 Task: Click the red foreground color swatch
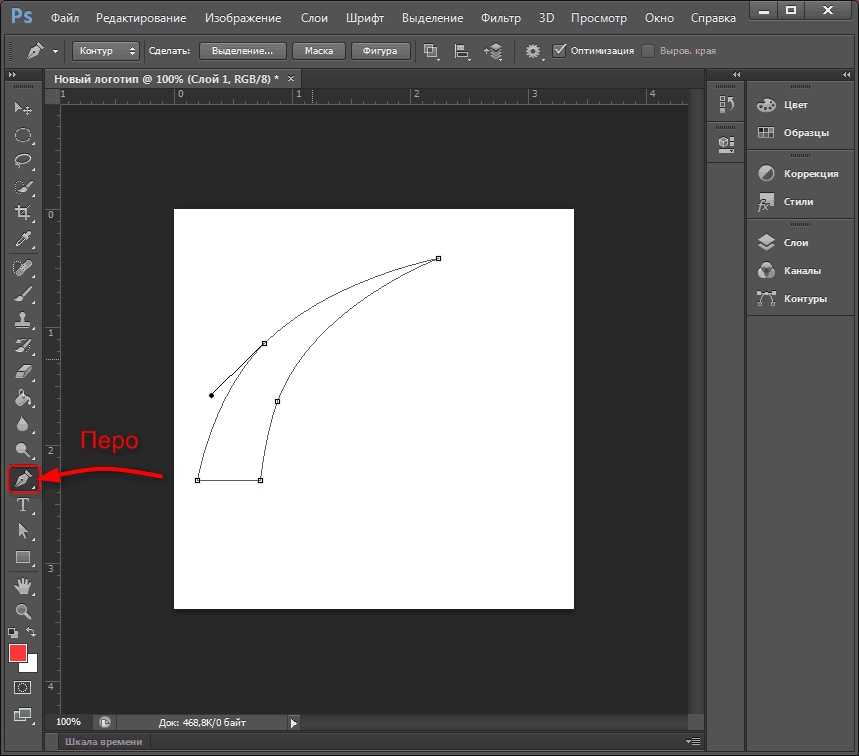(x=18, y=653)
